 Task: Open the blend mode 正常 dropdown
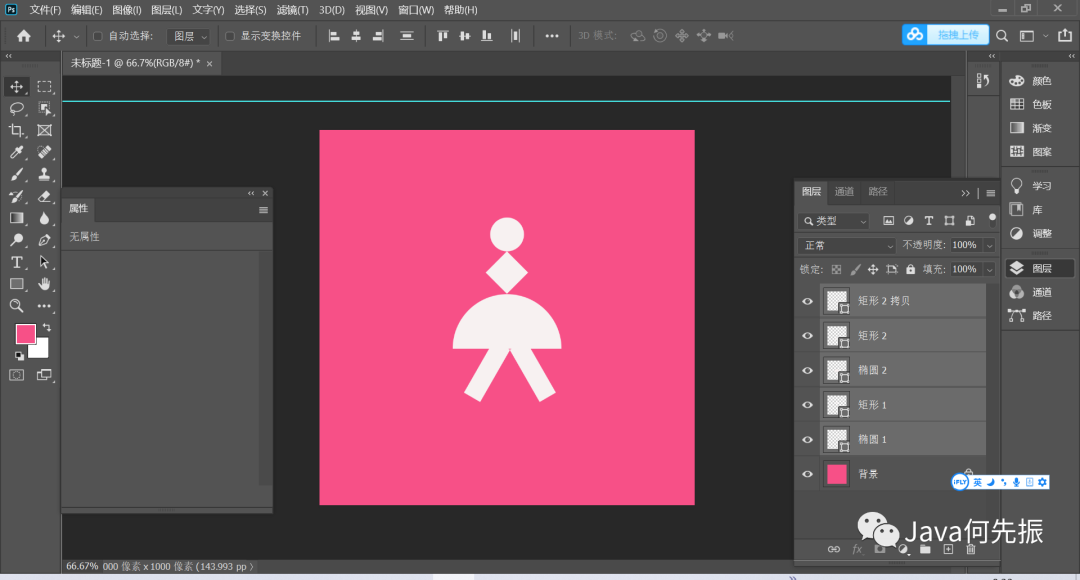(848, 245)
